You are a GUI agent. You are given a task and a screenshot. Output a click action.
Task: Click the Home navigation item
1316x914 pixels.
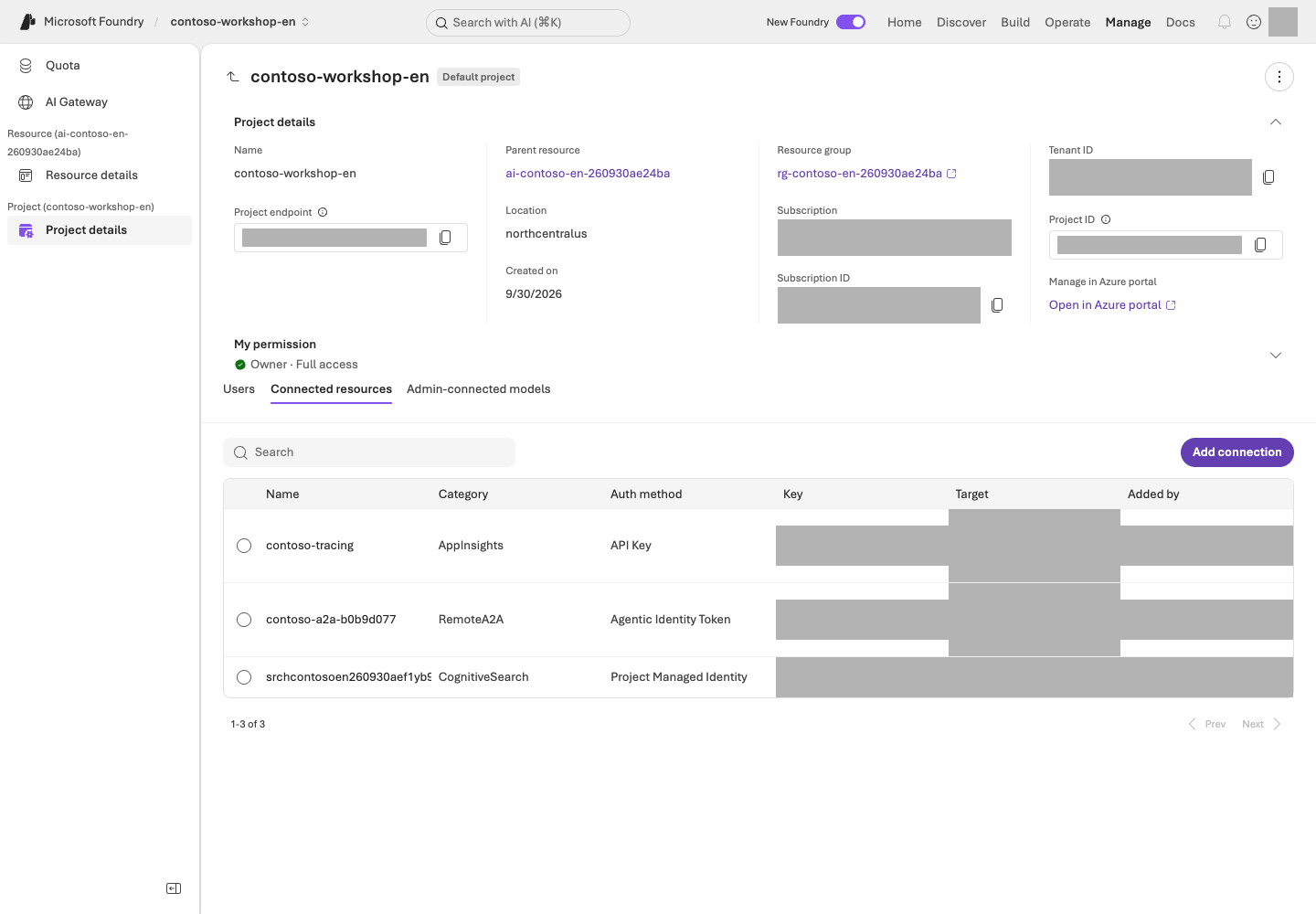click(904, 22)
